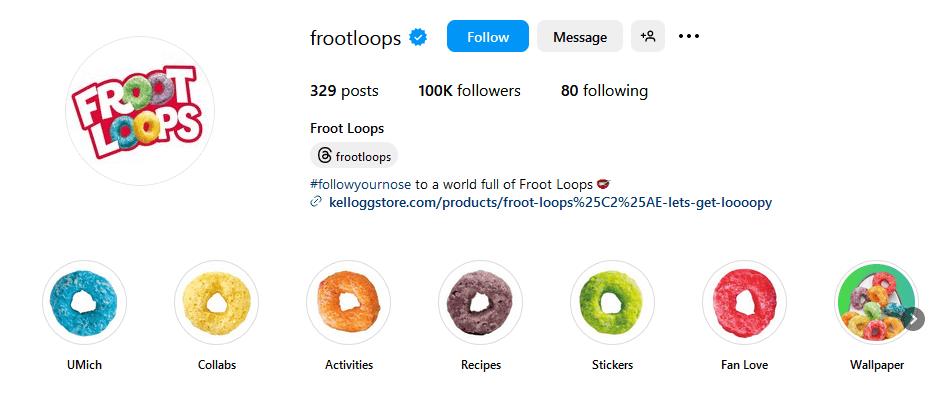Open the frootloops Threads badge
The height and width of the screenshot is (411, 942).
coord(354,156)
